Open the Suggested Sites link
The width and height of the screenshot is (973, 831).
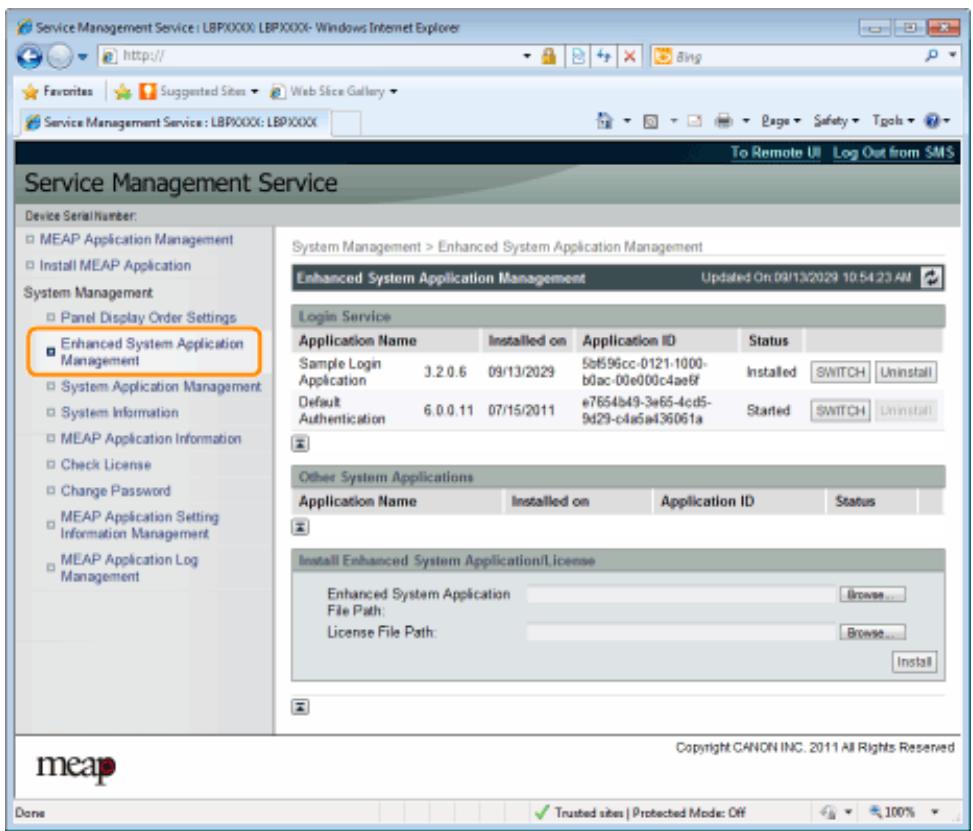(x=199, y=92)
